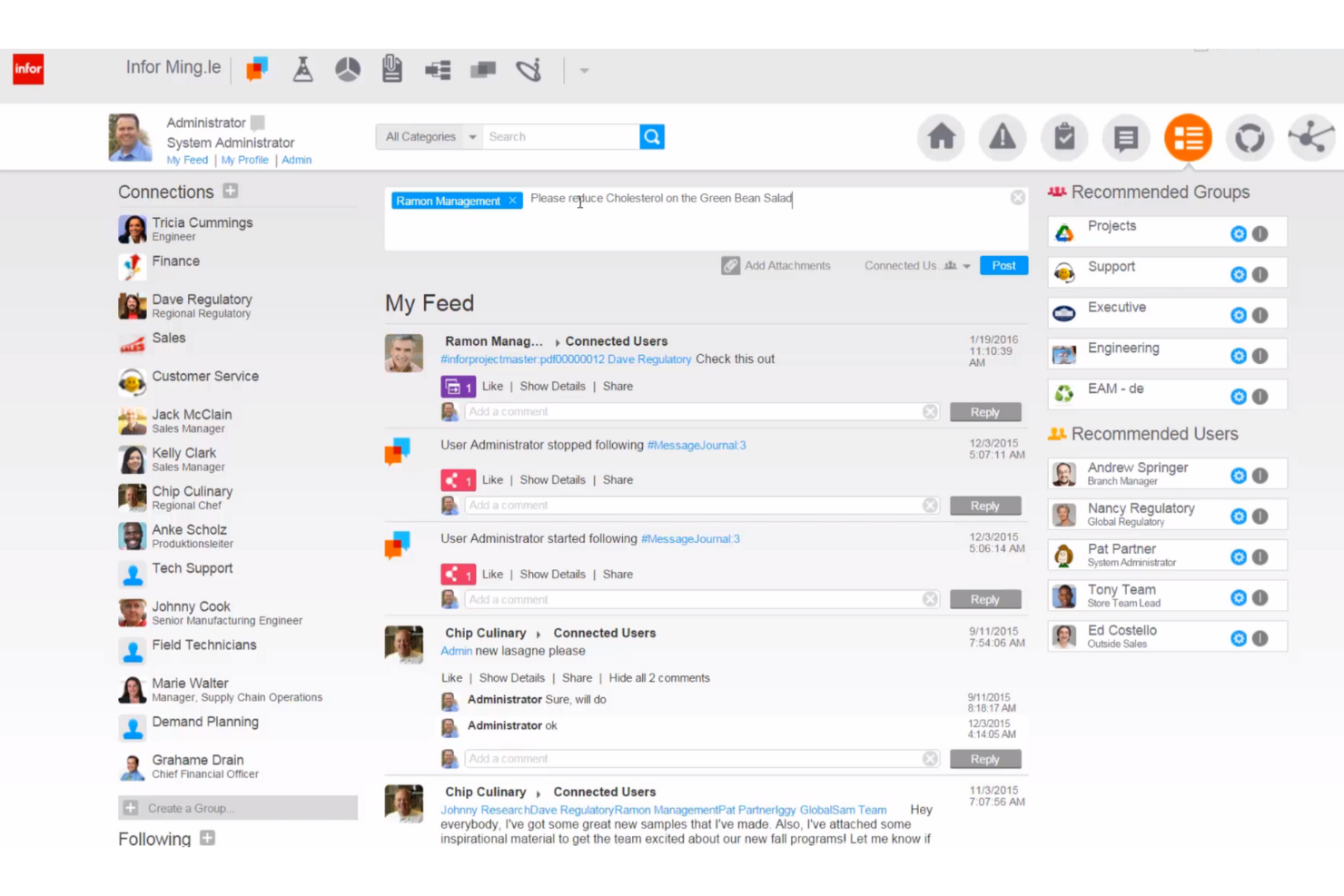Open the Johnny Research link in Chip's post

485,811
